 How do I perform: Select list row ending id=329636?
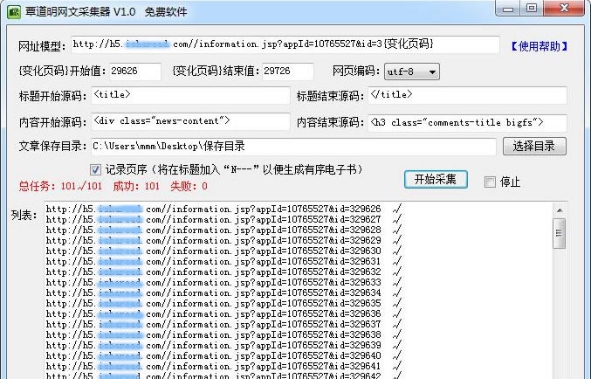coord(224,314)
